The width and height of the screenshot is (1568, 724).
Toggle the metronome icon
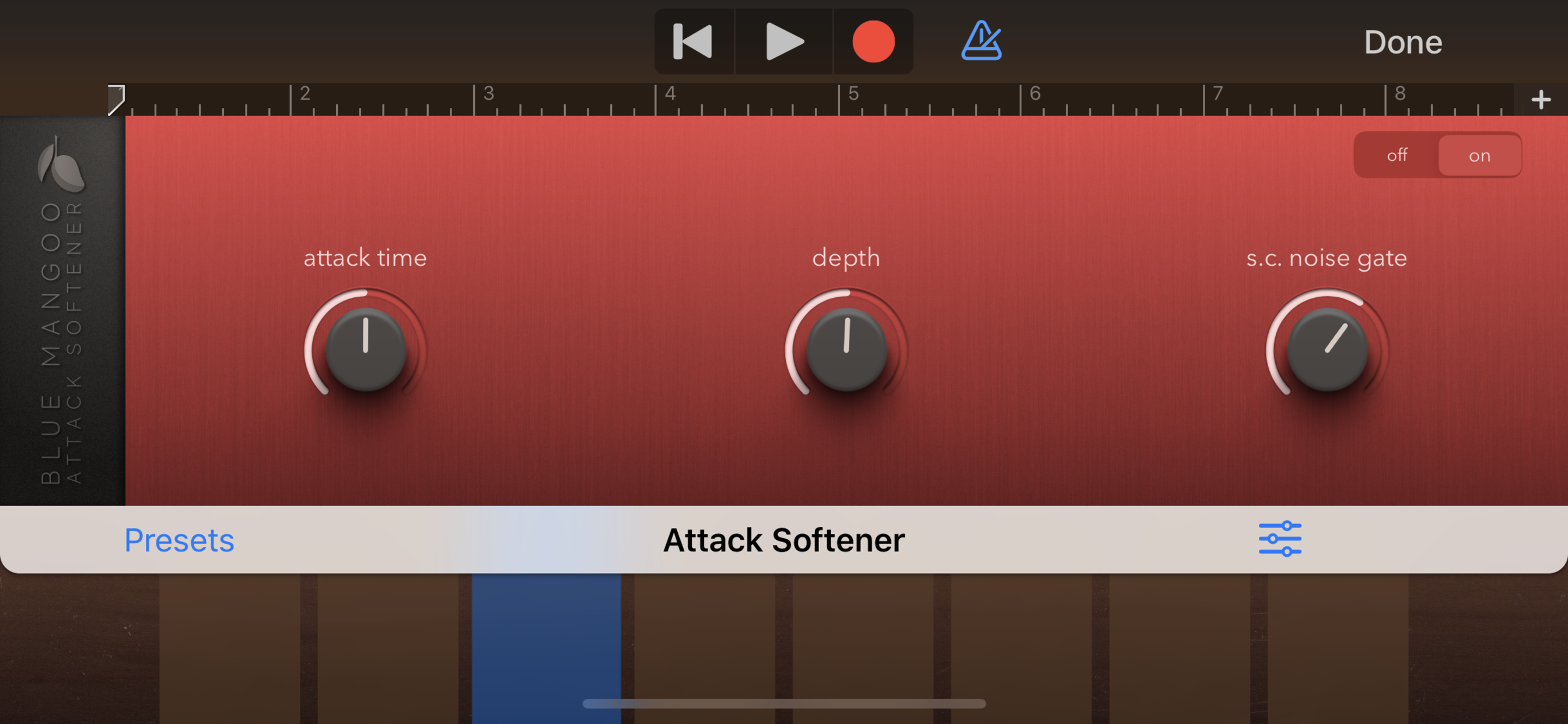tap(982, 41)
